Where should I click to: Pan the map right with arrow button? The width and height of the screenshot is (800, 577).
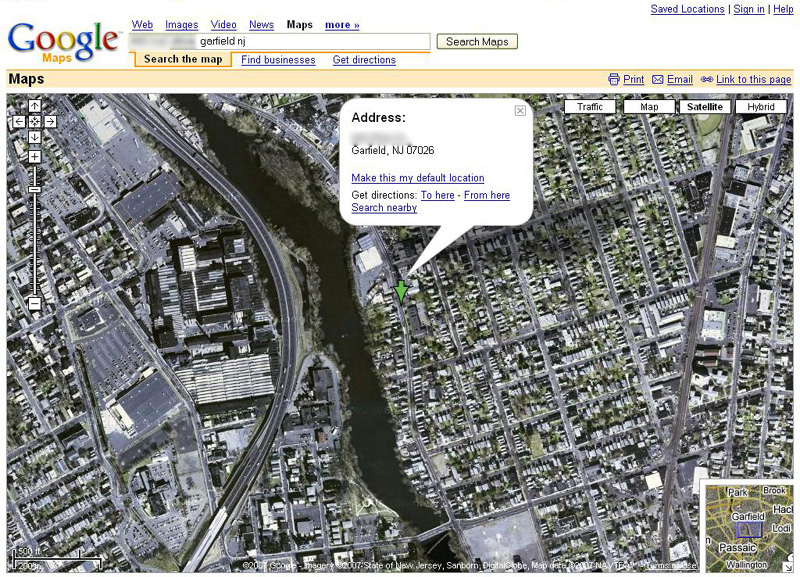pyautogui.click(x=50, y=121)
